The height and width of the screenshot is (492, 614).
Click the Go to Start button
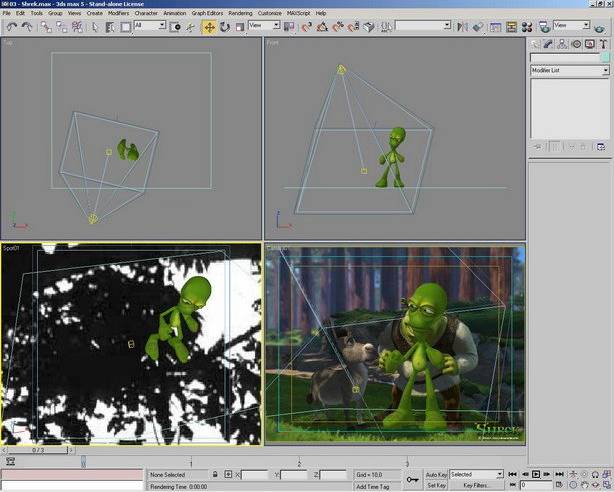512,474
